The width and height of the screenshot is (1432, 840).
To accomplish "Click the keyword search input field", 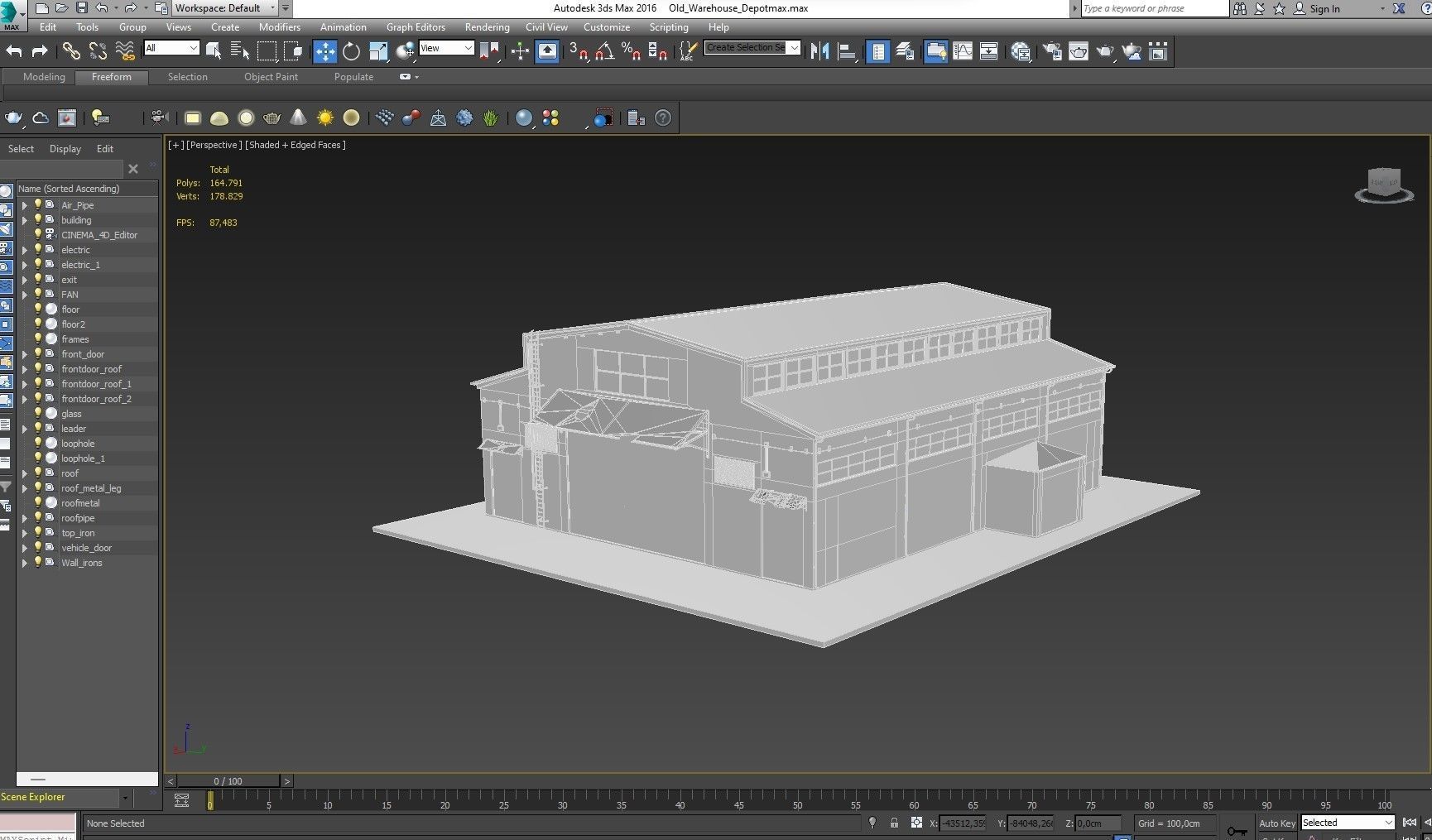I will [1154, 8].
